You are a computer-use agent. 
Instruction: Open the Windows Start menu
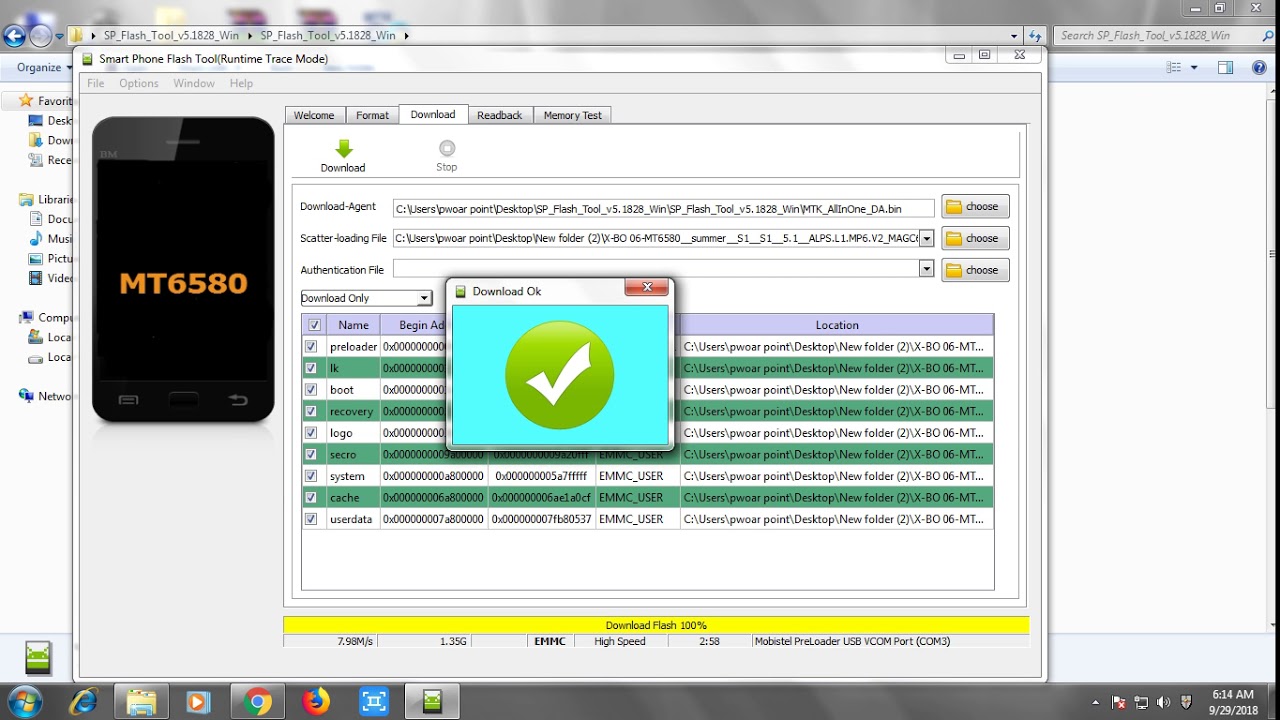[x=23, y=701]
